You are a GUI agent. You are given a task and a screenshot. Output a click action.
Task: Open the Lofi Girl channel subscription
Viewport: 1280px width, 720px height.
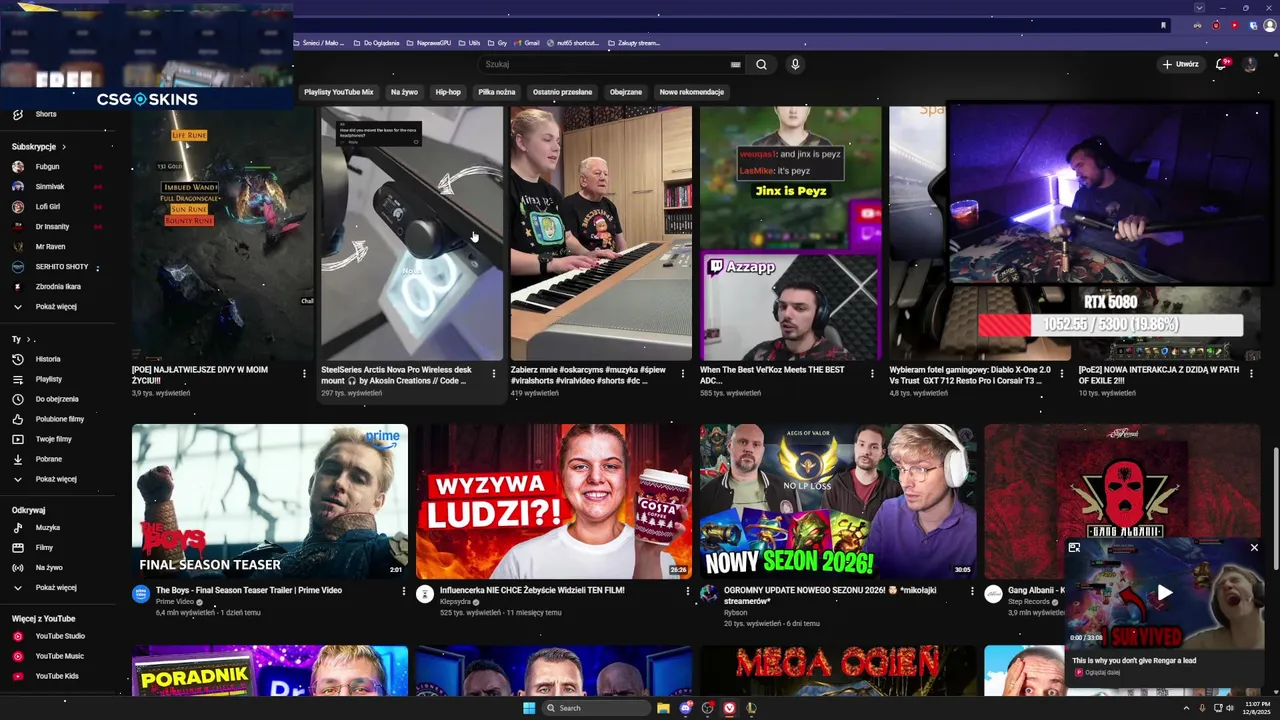tap(48, 206)
